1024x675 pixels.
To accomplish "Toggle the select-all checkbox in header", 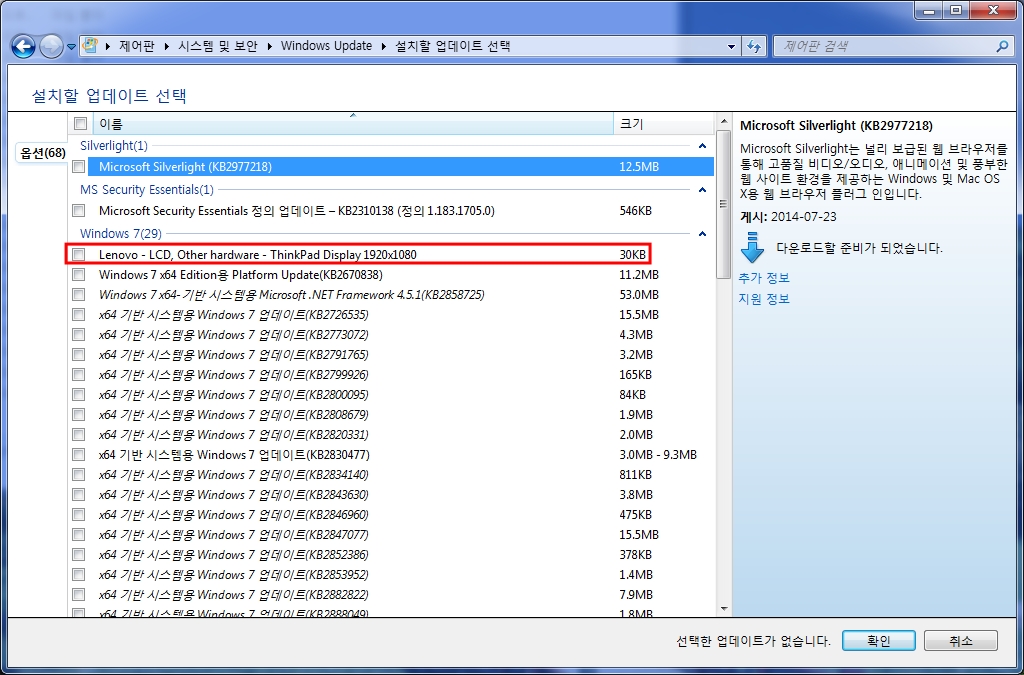I will click(80, 123).
